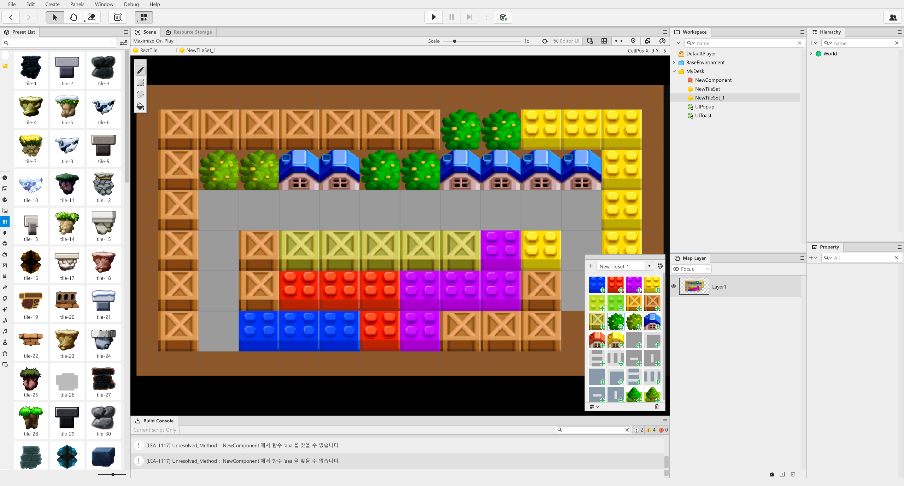Screen dimensions: 904x486
Task: Click the first Unresolved_Method console message
Action: (243, 446)
